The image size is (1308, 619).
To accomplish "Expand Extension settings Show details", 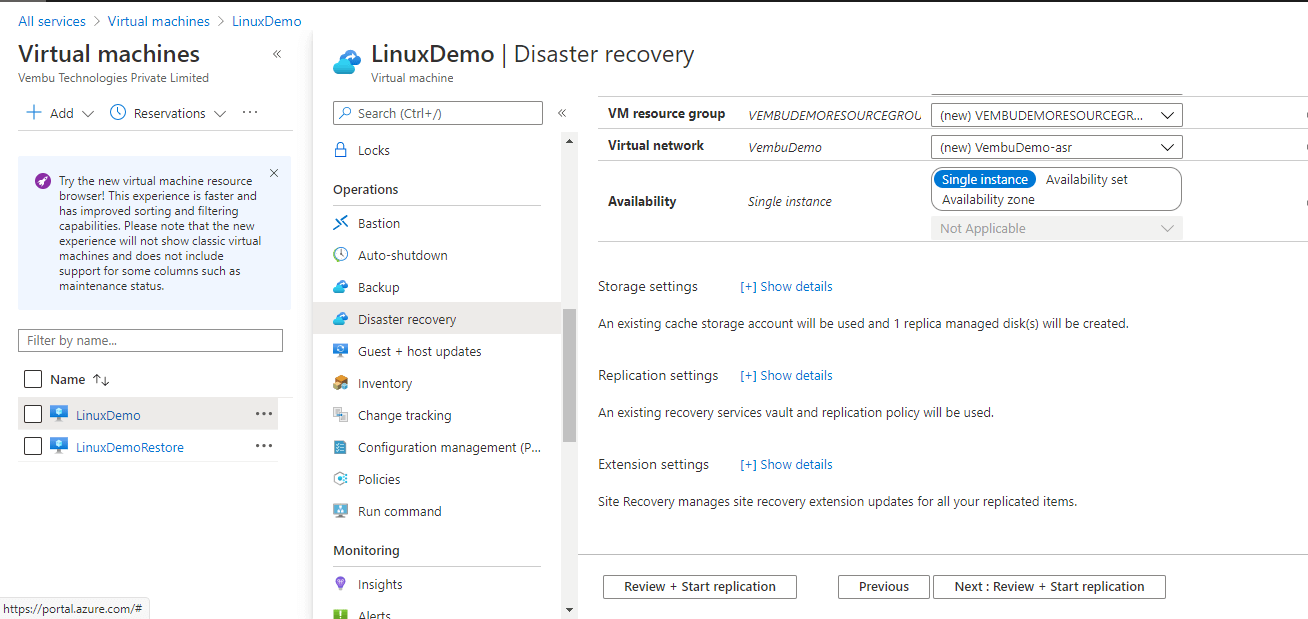I will 786,464.
